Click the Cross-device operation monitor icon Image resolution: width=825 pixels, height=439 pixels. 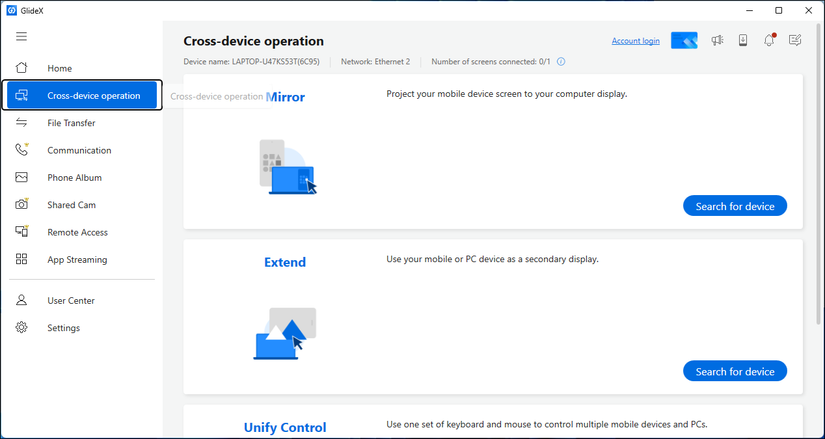(21, 95)
